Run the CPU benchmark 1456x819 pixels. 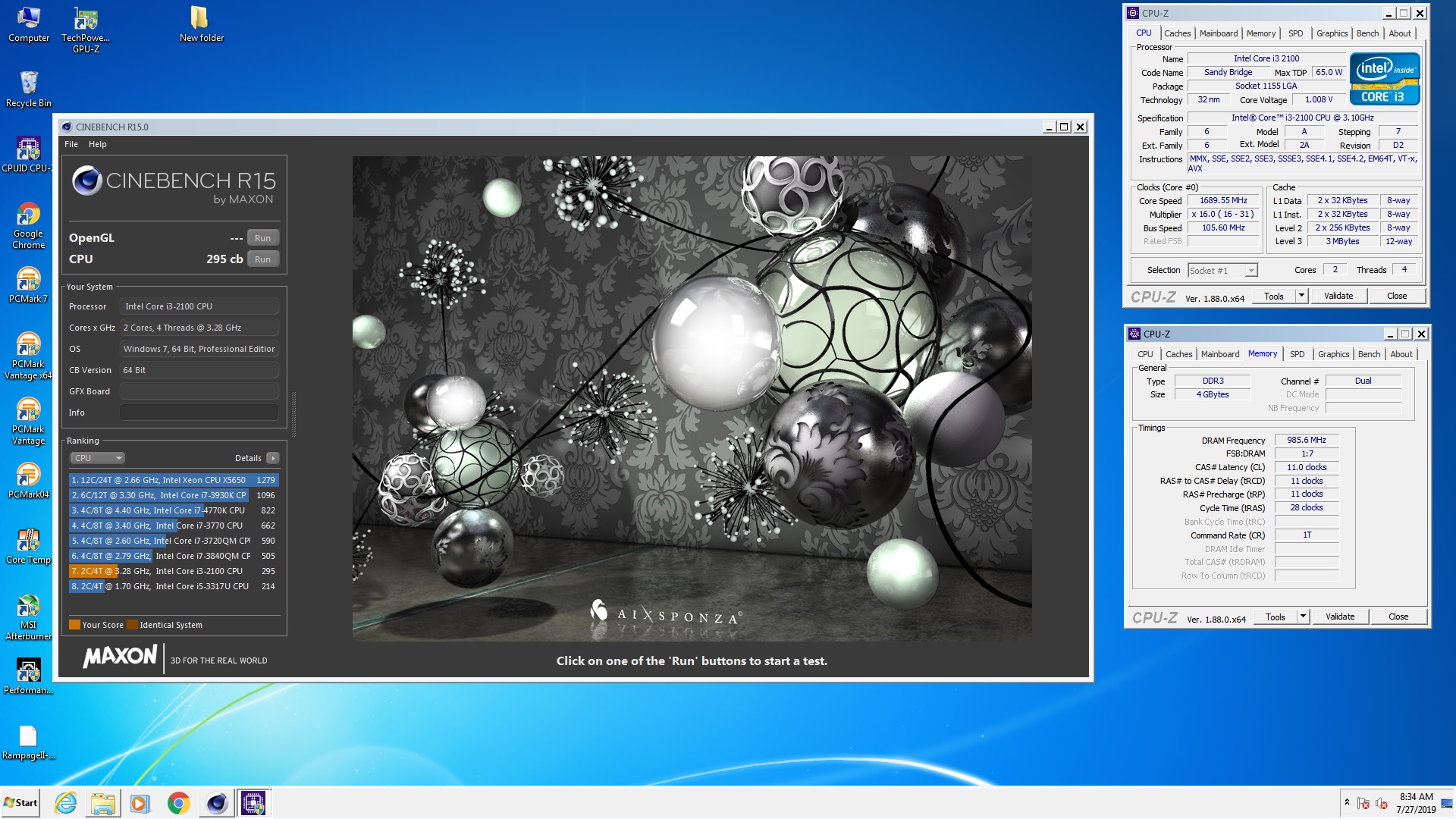pos(262,259)
